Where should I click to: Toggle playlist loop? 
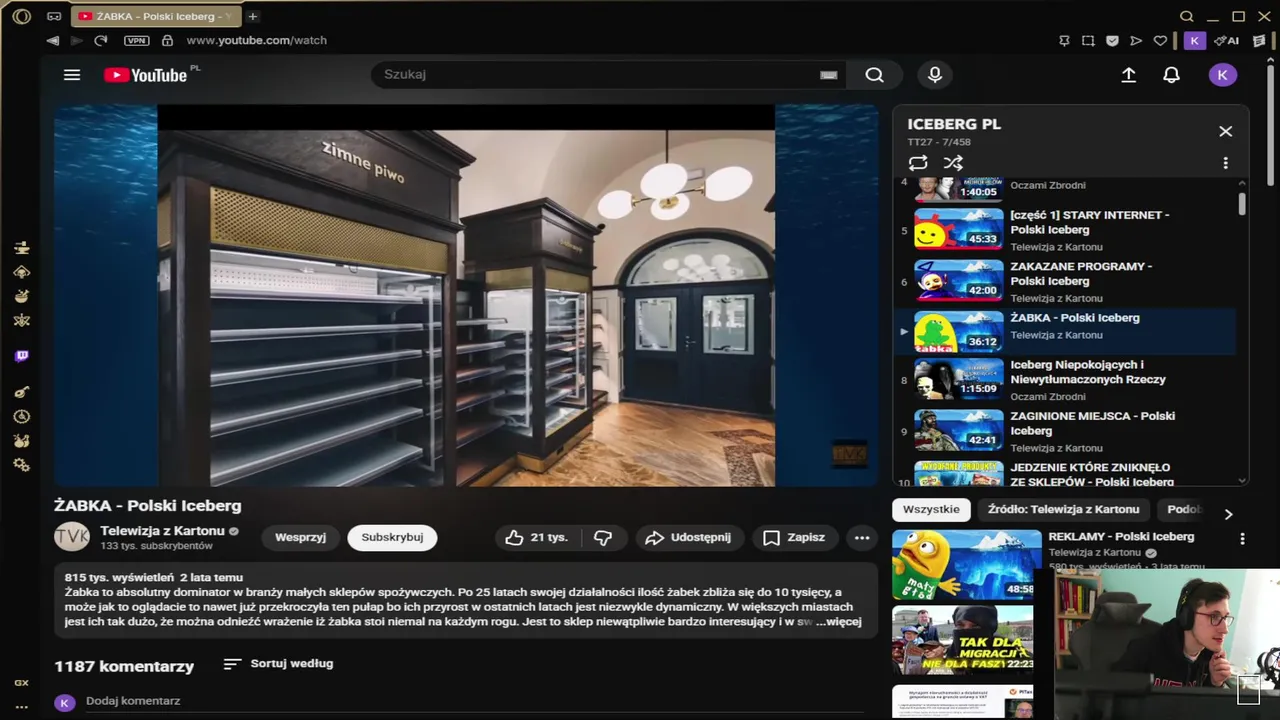coord(918,163)
